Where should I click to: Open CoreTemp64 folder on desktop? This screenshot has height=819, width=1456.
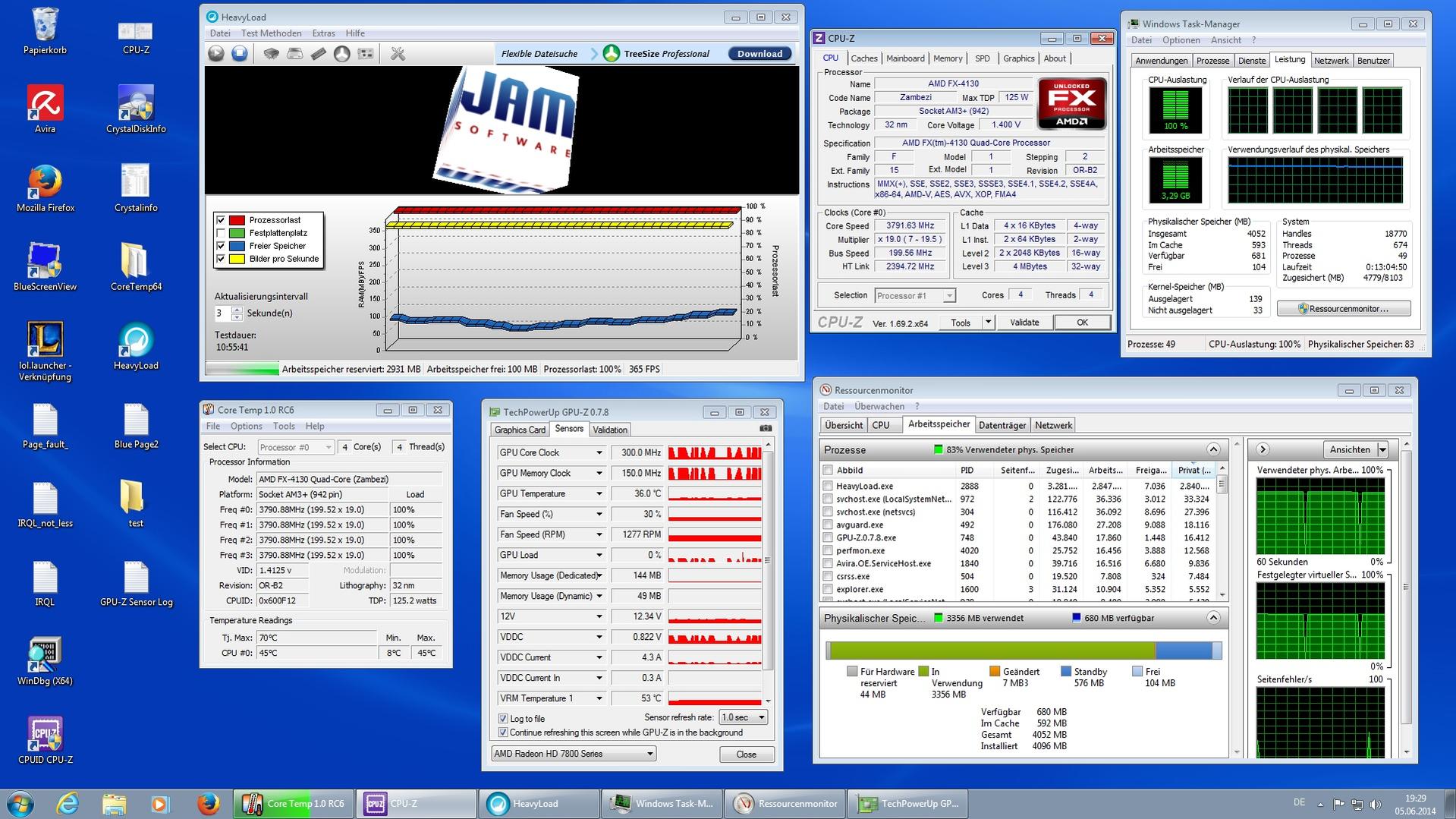[136, 268]
